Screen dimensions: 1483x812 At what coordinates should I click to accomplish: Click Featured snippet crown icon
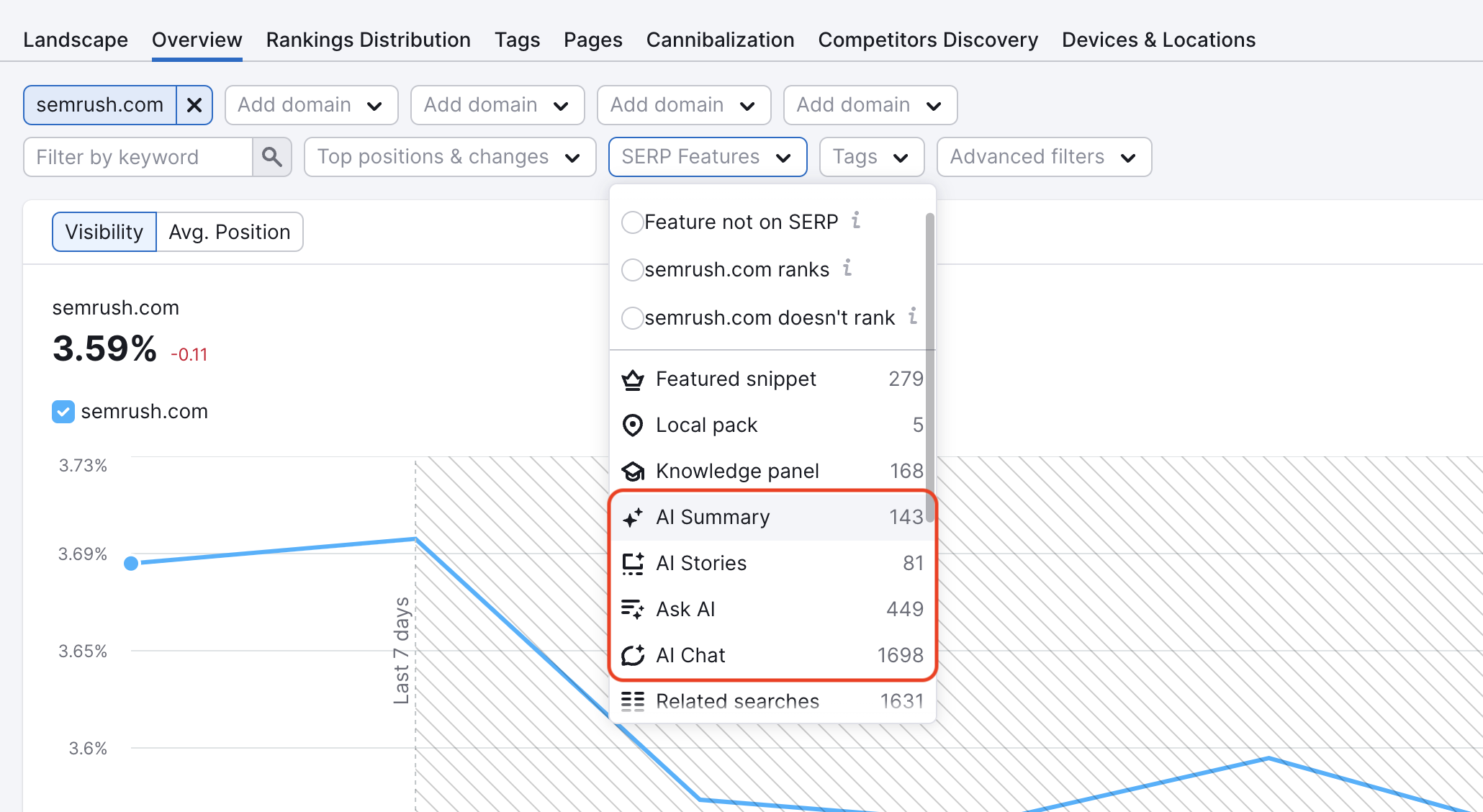(633, 379)
